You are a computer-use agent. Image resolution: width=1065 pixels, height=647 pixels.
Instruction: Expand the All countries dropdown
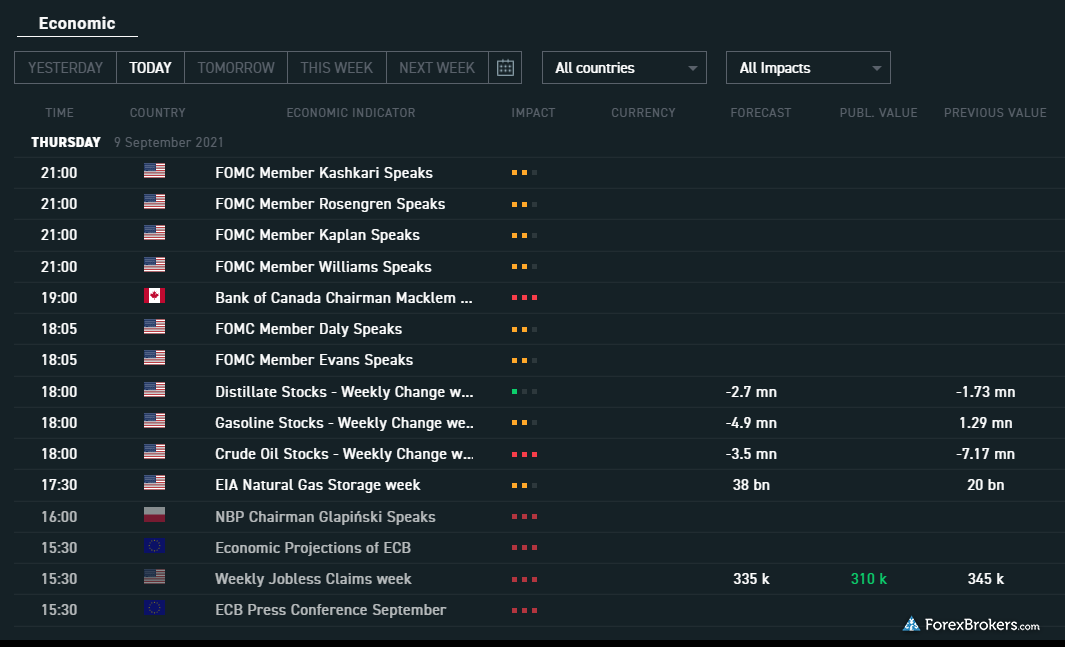(624, 68)
